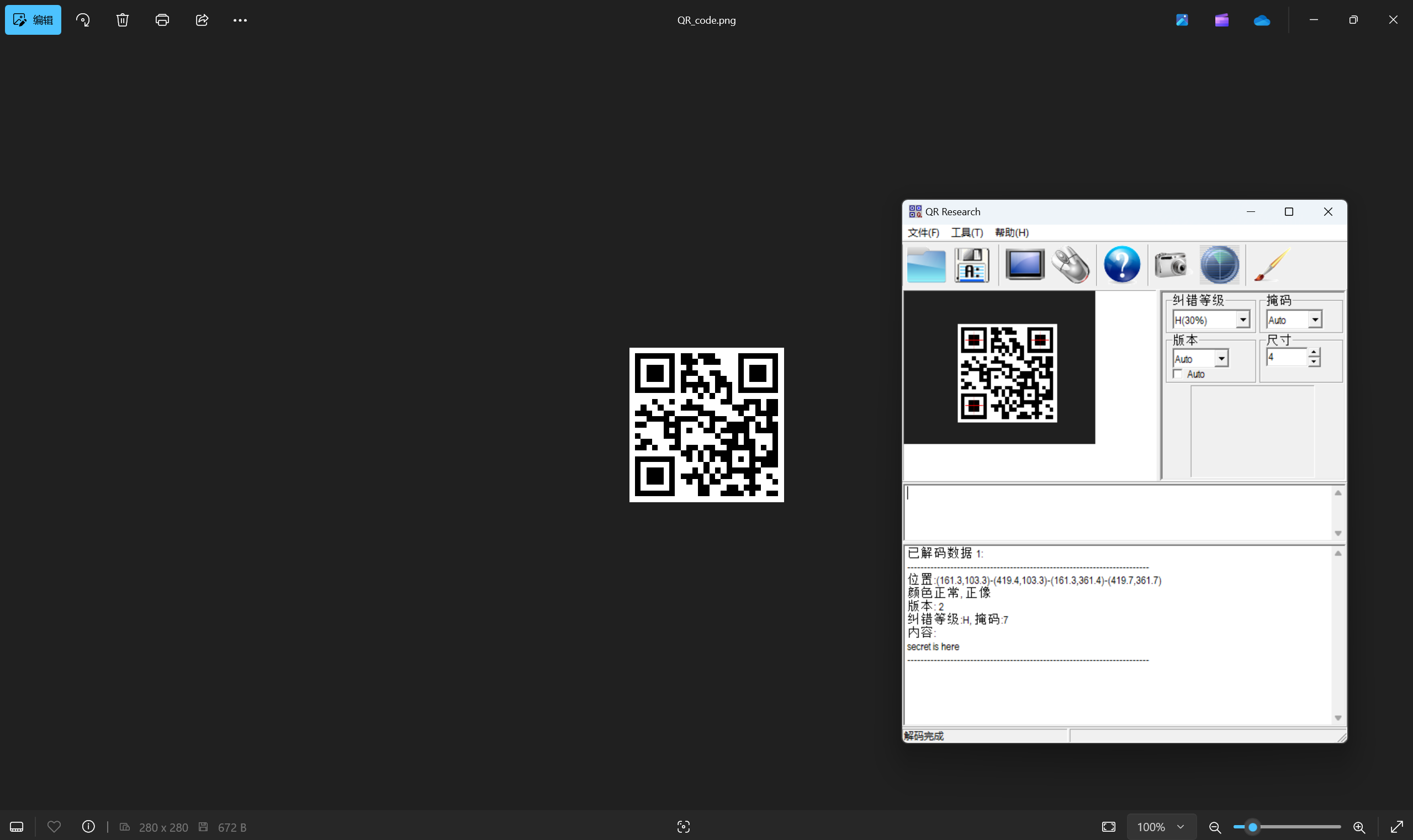Click the globe radar icon
The image size is (1413, 840).
pos(1219,264)
